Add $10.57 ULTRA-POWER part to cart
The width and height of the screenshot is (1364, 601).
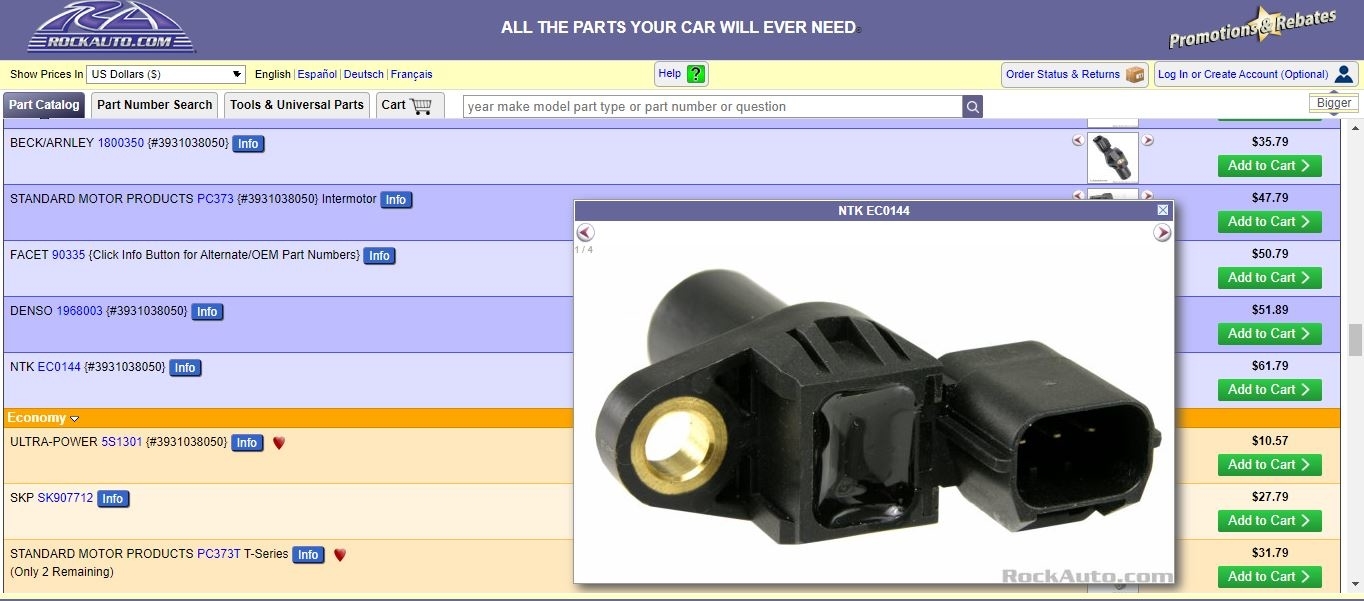pyautogui.click(x=1270, y=465)
